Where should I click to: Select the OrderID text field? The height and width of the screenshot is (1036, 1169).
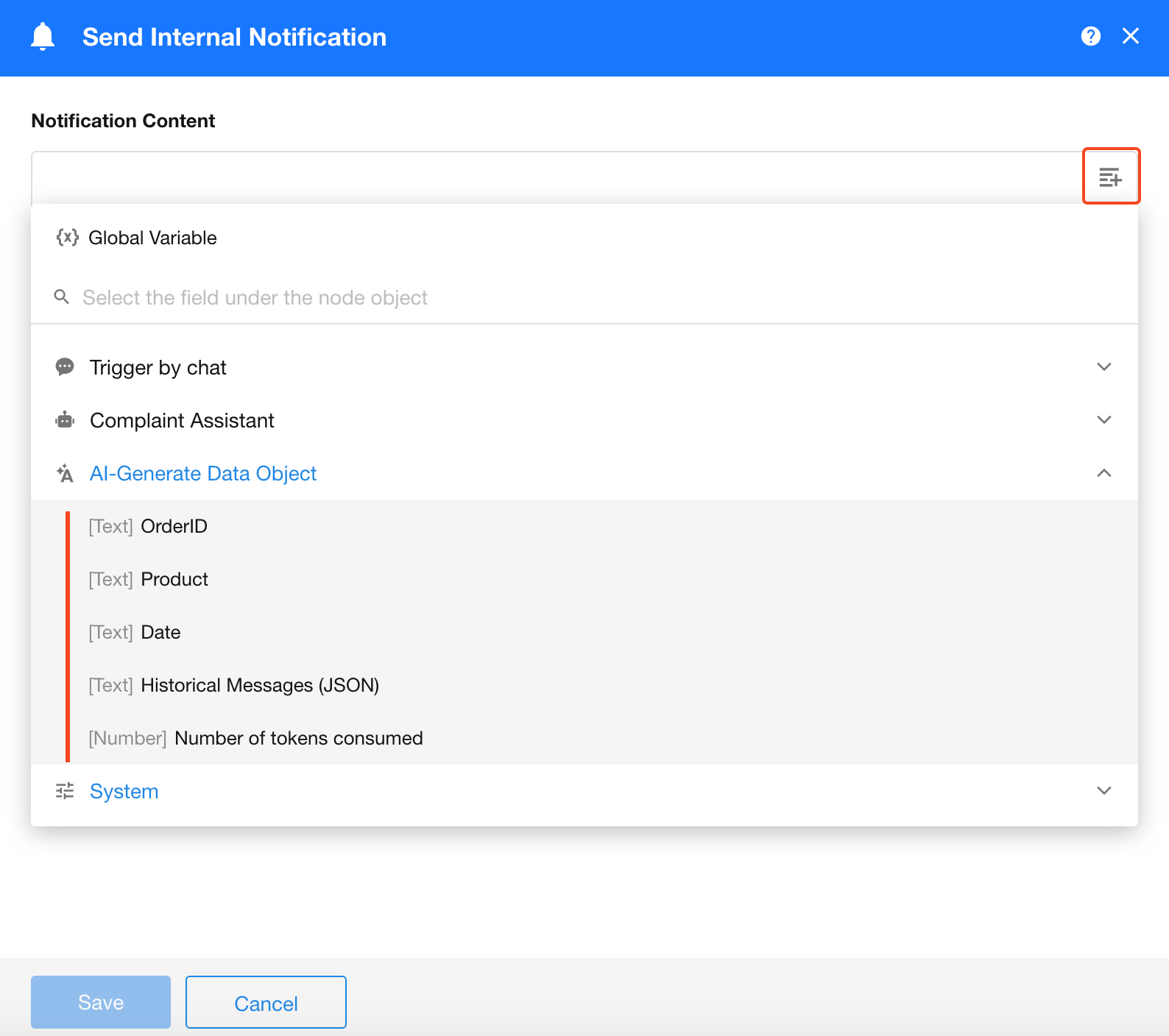point(174,526)
